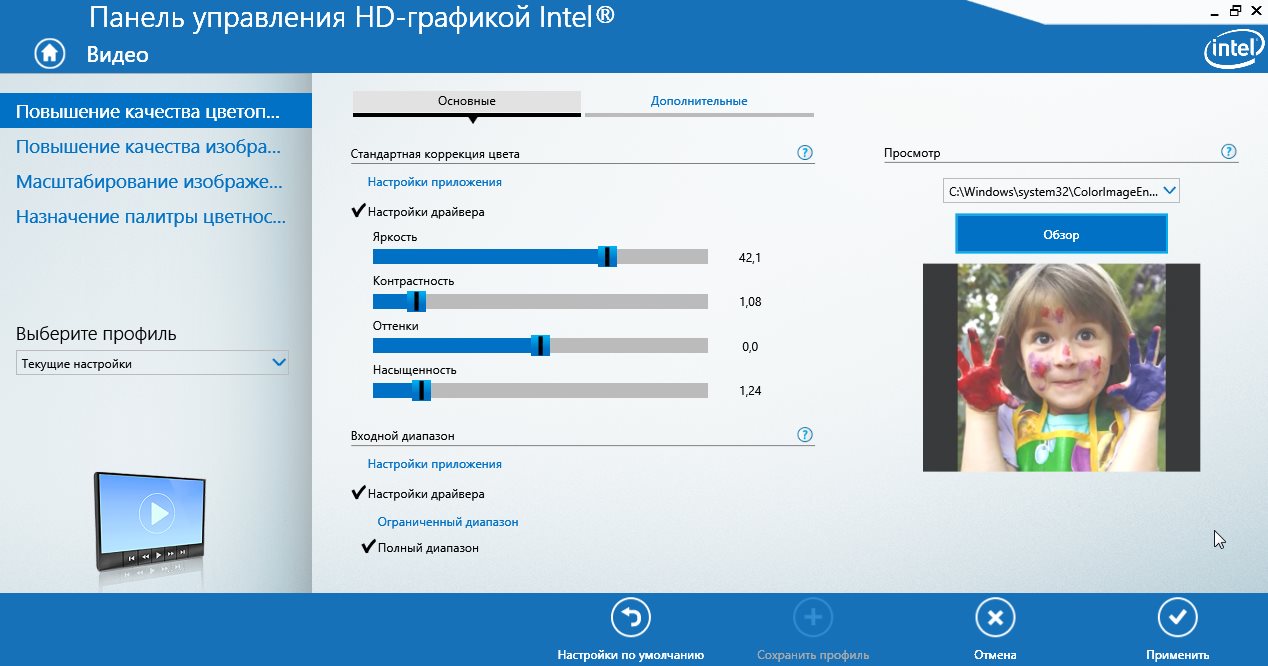
Task: Click the restore defaults arrow icon
Action: (631, 618)
